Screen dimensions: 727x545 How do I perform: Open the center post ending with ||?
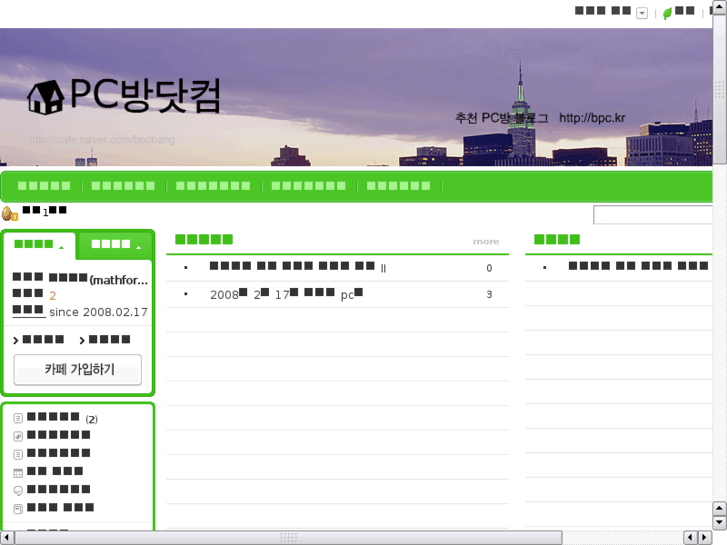[298, 267]
